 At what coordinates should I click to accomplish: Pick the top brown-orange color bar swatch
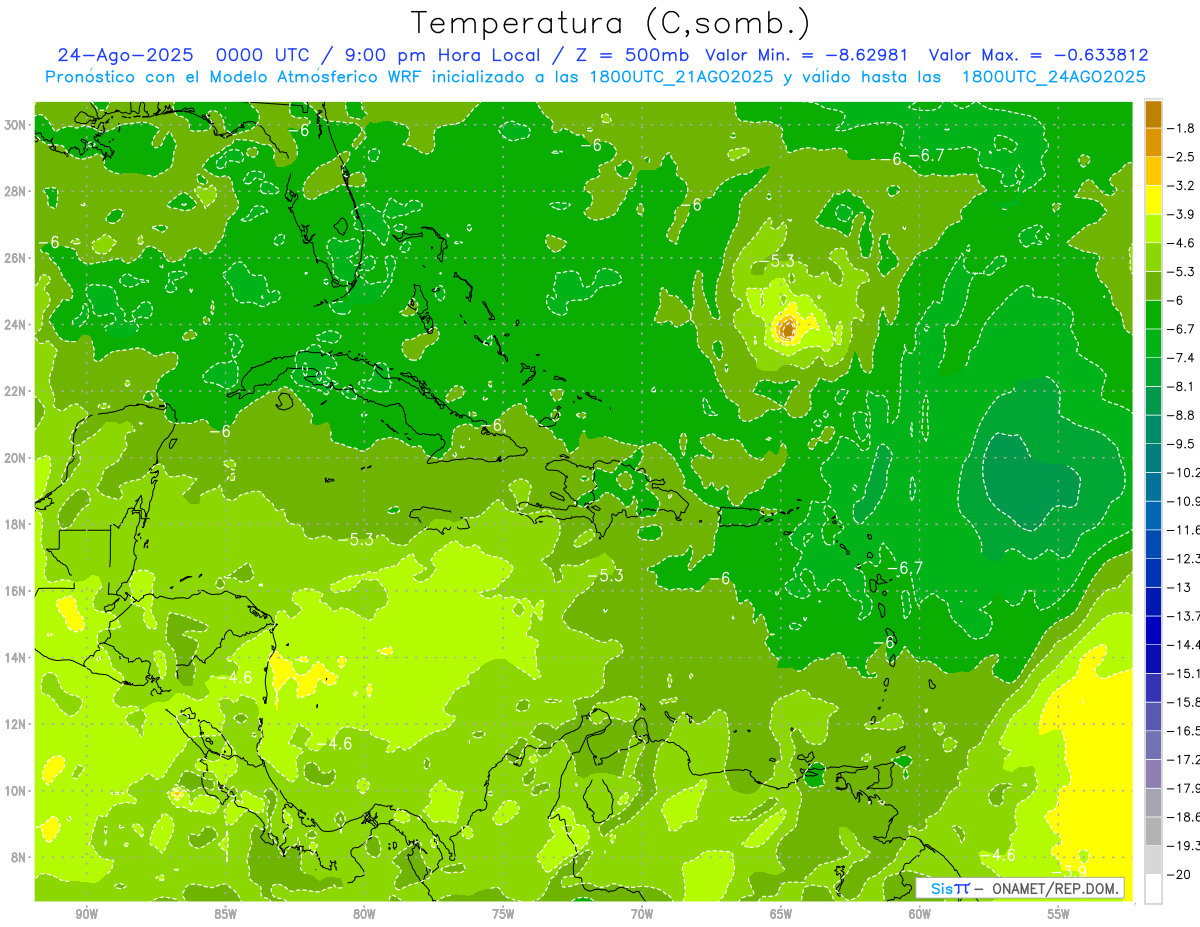[x=1153, y=114]
